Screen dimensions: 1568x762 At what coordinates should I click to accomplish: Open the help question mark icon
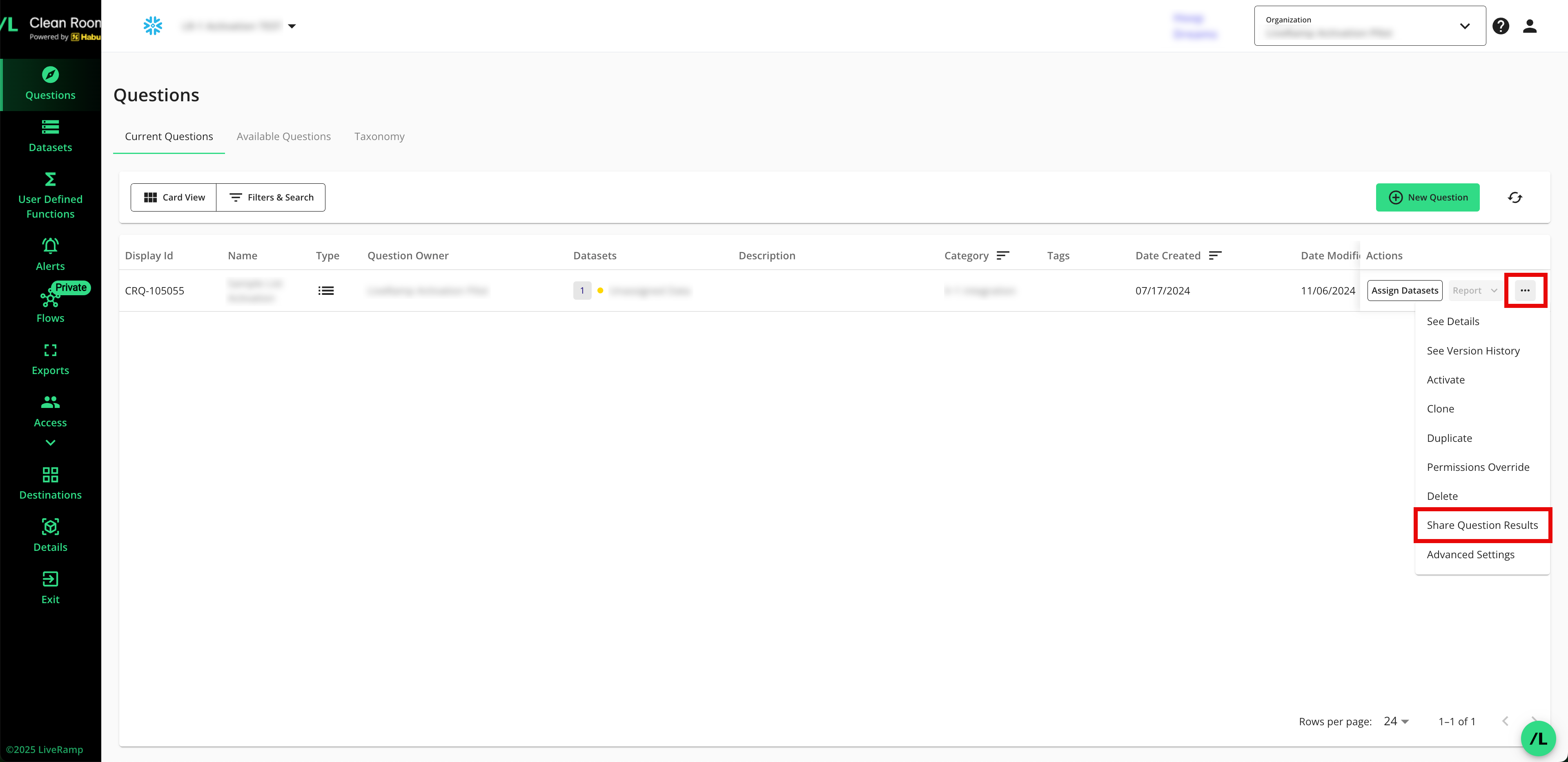[1501, 26]
